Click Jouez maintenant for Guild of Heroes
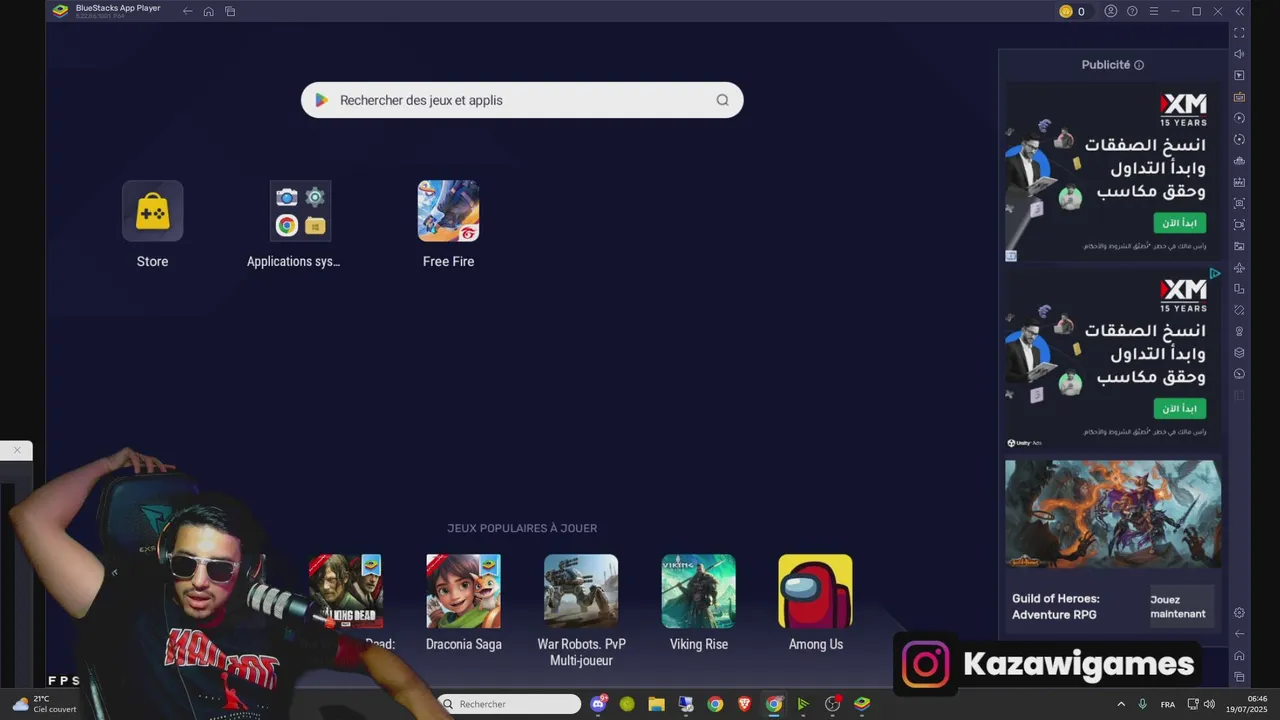This screenshot has width=1280, height=720. coord(1181,607)
